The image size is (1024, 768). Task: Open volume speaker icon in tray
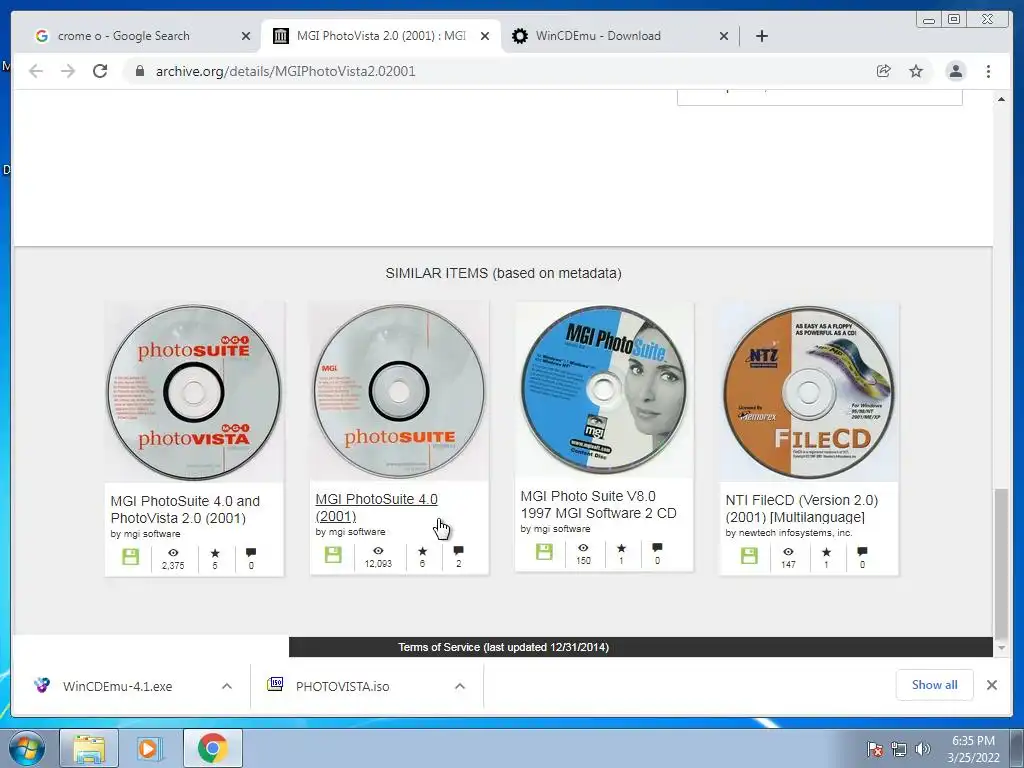click(923, 749)
